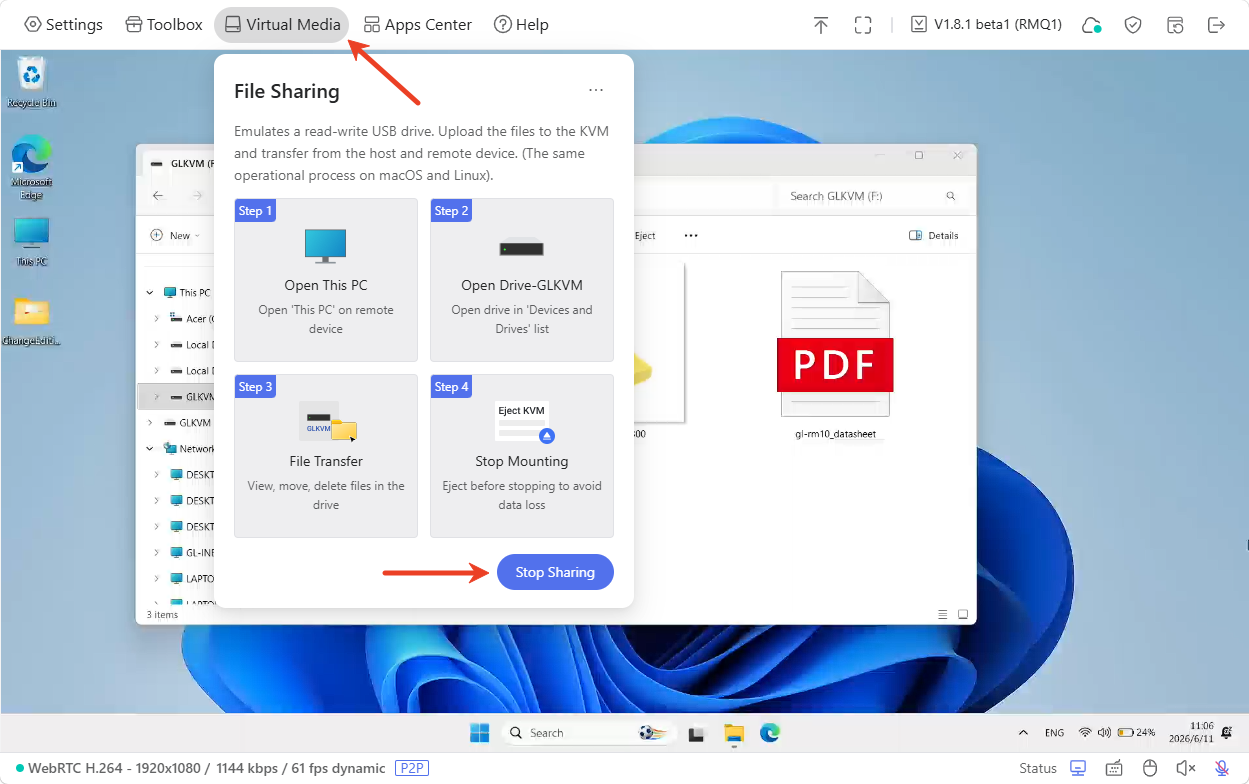Click the Stop Sharing button
This screenshot has height=784, width=1249.
pyautogui.click(x=555, y=572)
